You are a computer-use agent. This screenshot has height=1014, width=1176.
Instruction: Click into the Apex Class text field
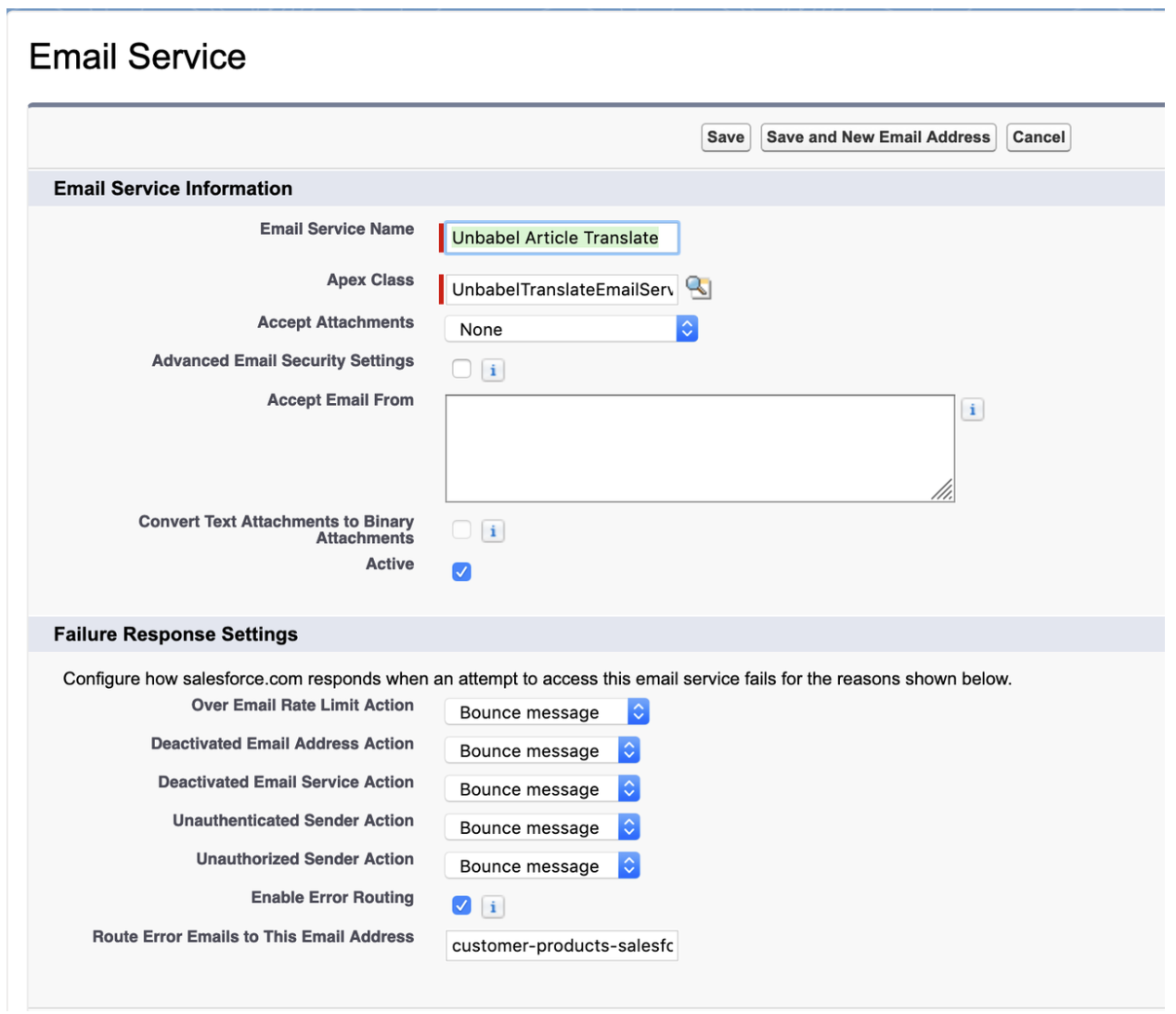click(562, 290)
